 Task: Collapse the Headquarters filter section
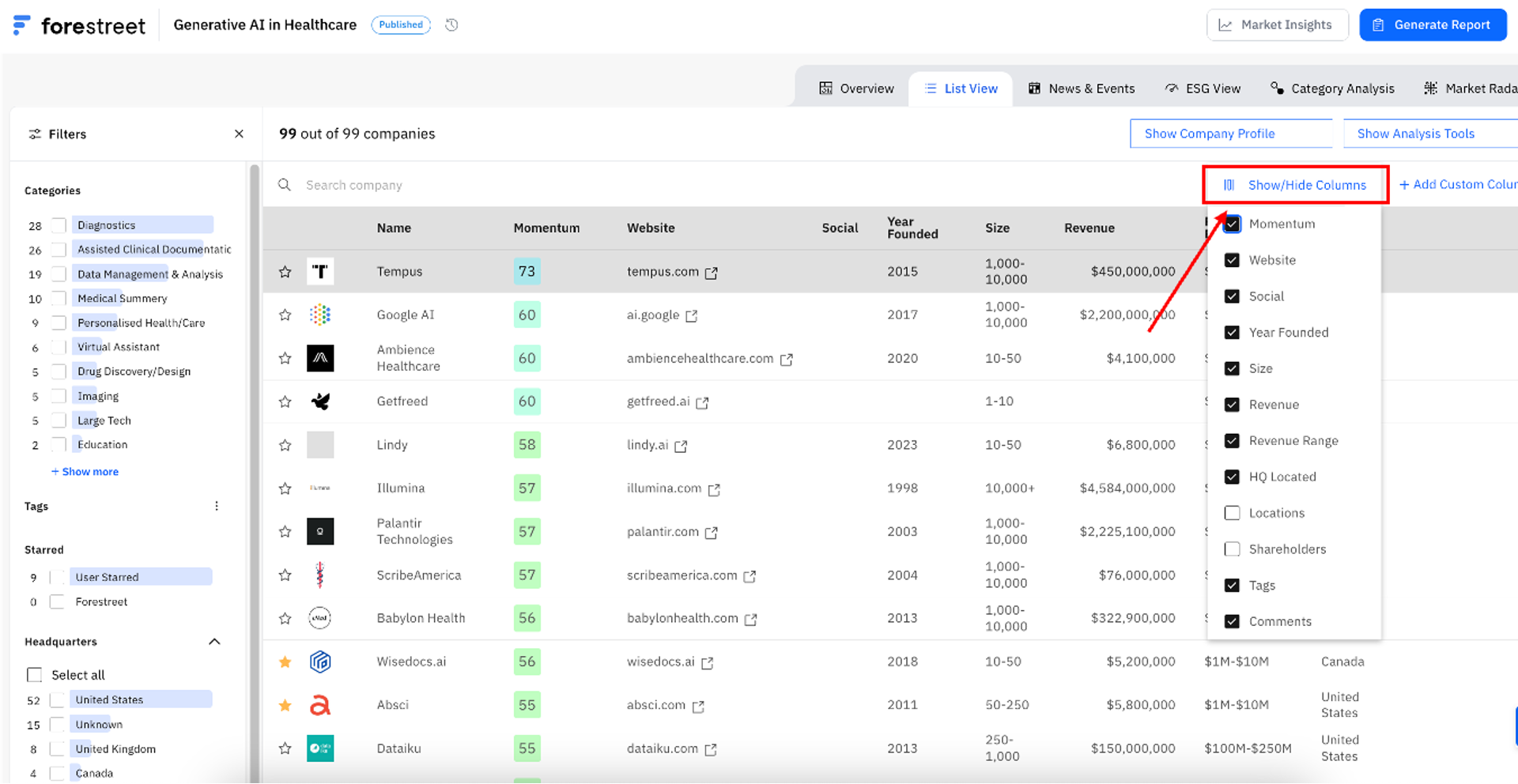(214, 642)
